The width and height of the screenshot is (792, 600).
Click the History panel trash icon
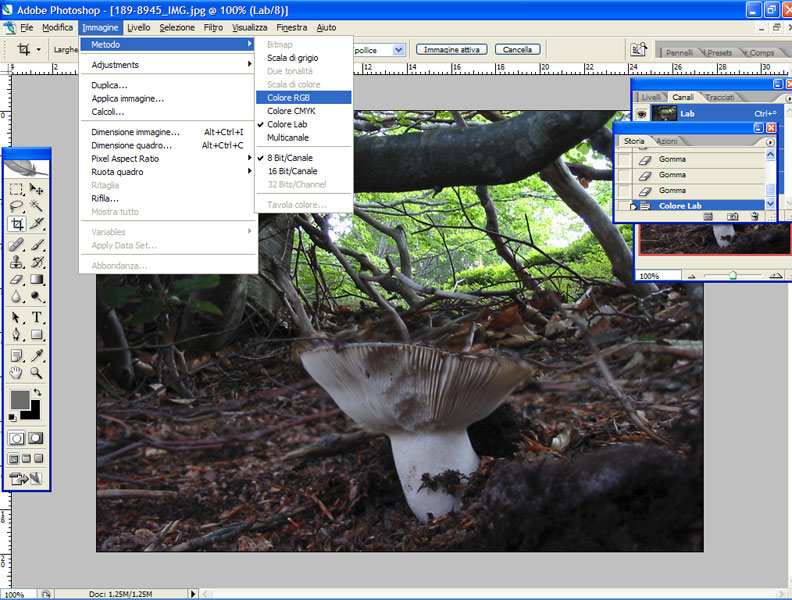pyautogui.click(x=756, y=215)
